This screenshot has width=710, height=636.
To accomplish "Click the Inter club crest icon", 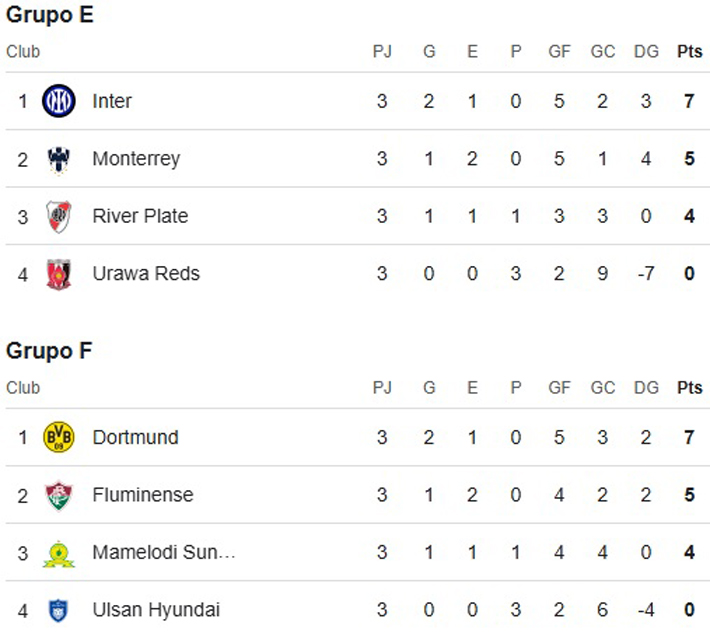I will click(59, 101).
